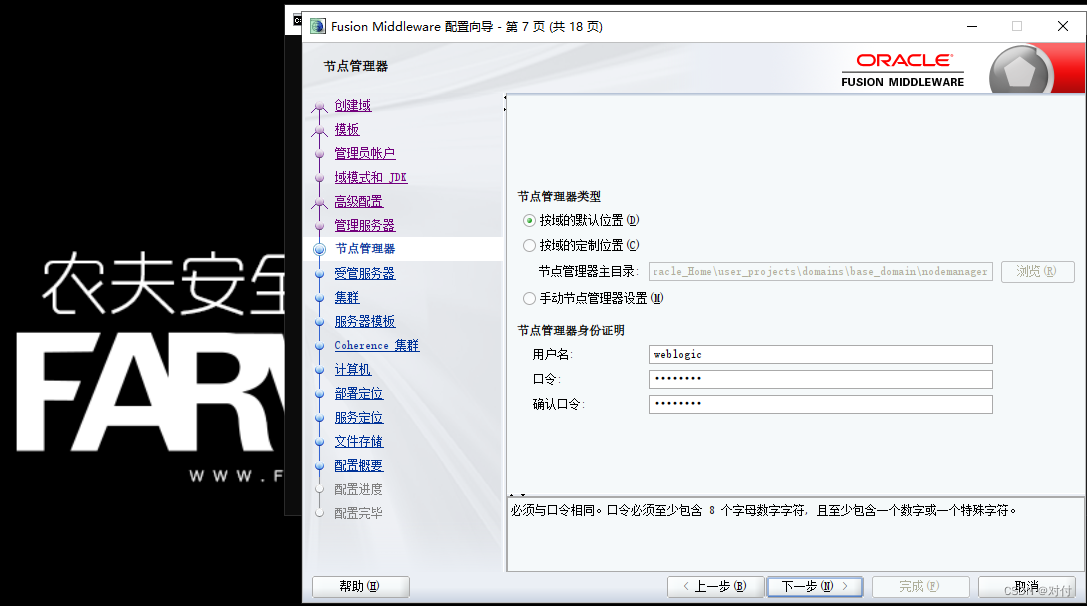
Task: Click 高级配置 step node icon
Action: [x=320, y=203]
